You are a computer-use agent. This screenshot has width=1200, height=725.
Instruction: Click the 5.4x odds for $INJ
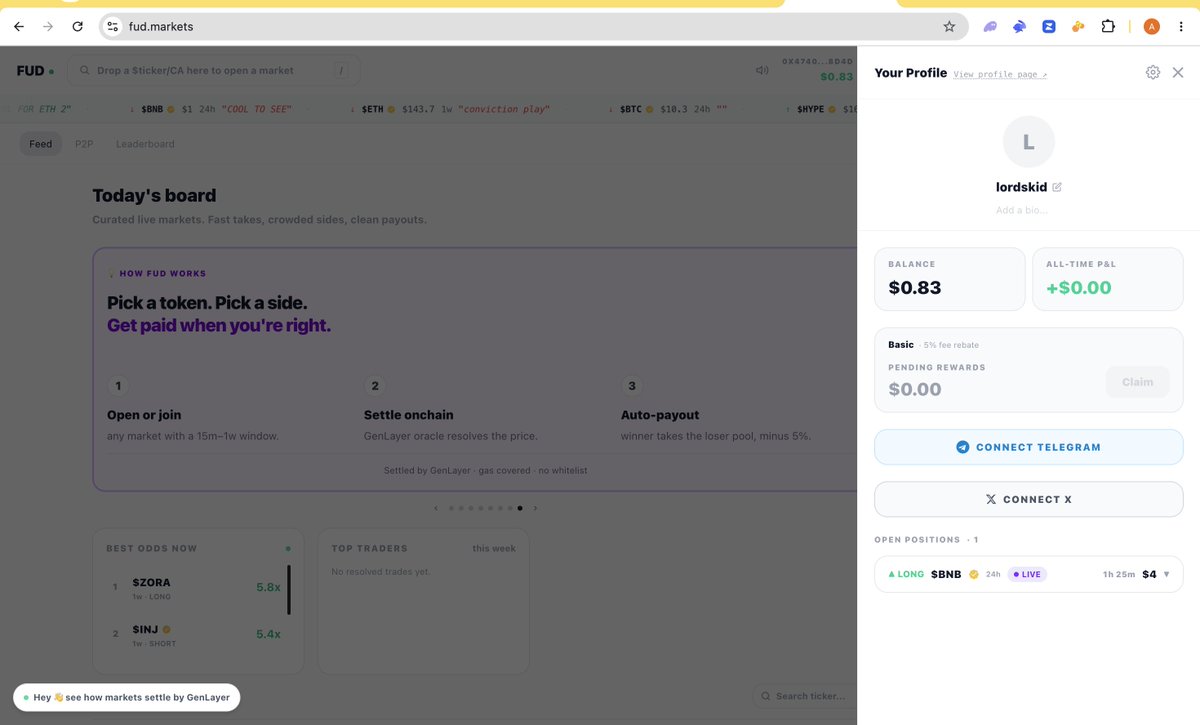268,634
